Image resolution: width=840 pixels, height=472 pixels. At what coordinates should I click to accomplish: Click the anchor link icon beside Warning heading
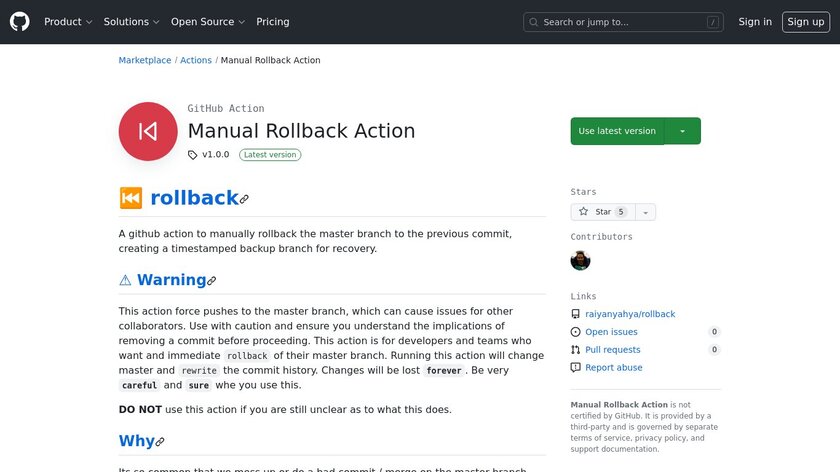pyautogui.click(x=211, y=281)
